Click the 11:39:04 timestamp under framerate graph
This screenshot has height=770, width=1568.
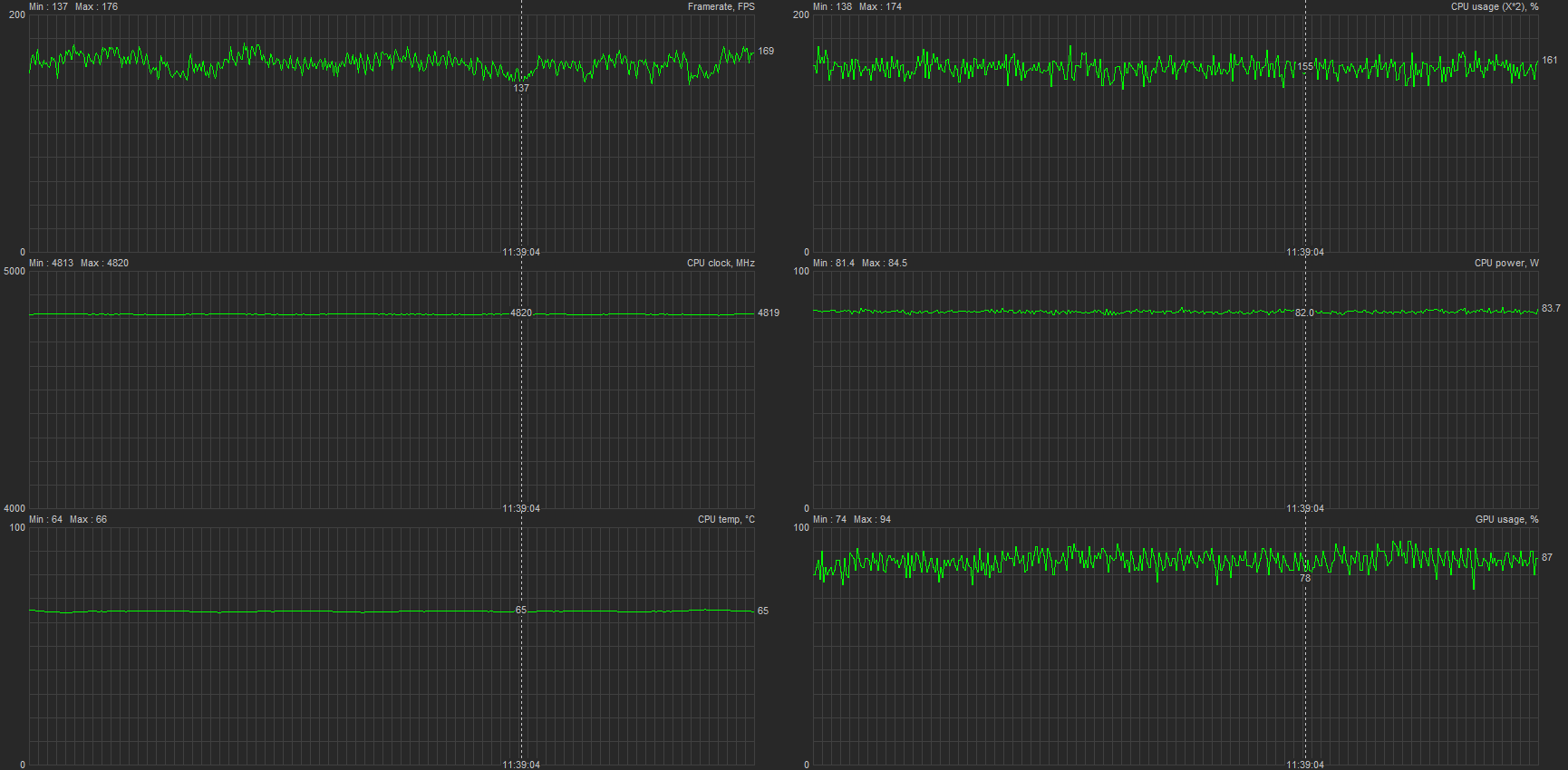point(521,253)
